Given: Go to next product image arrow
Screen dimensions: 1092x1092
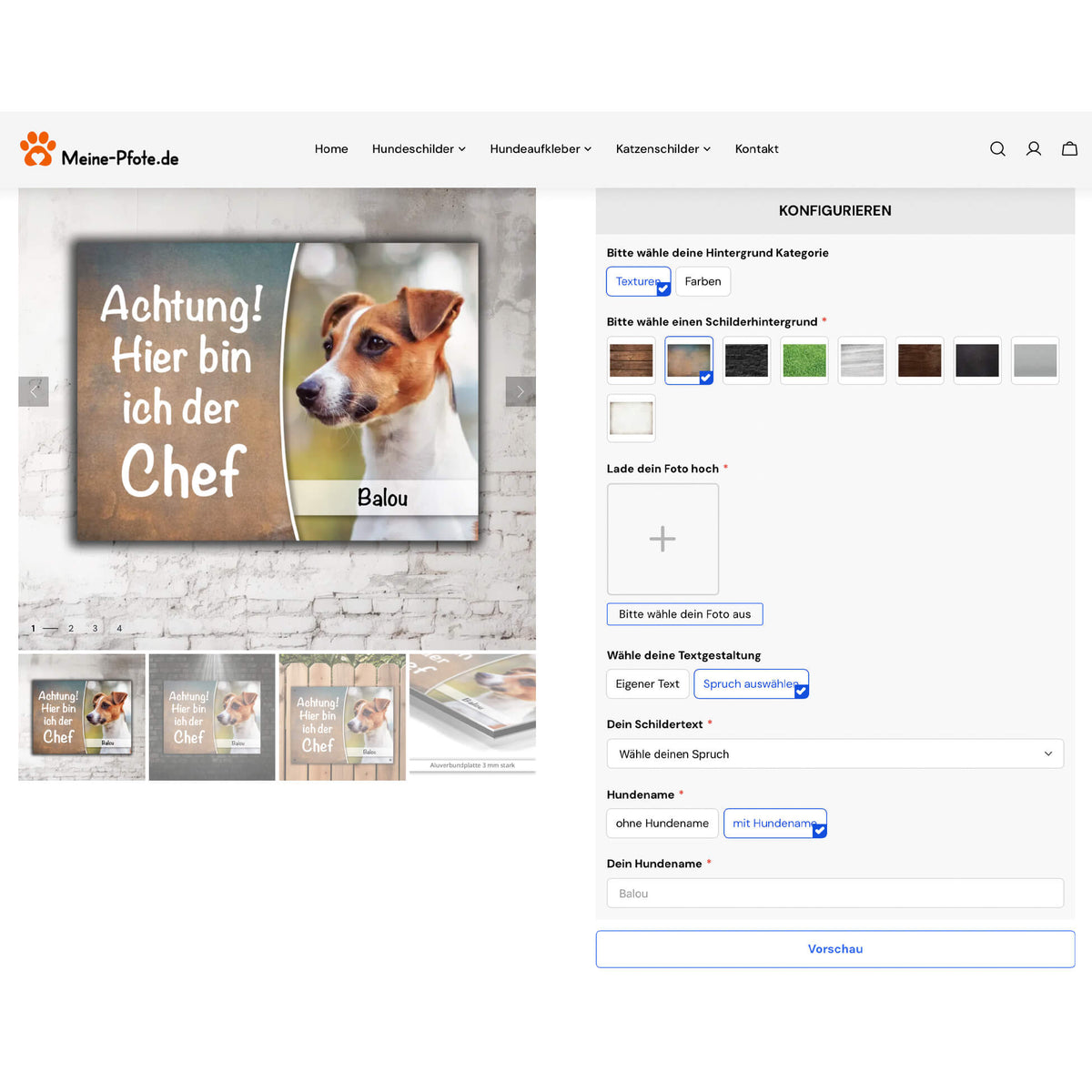Looking at the screenshot, I should coord(521,391).
